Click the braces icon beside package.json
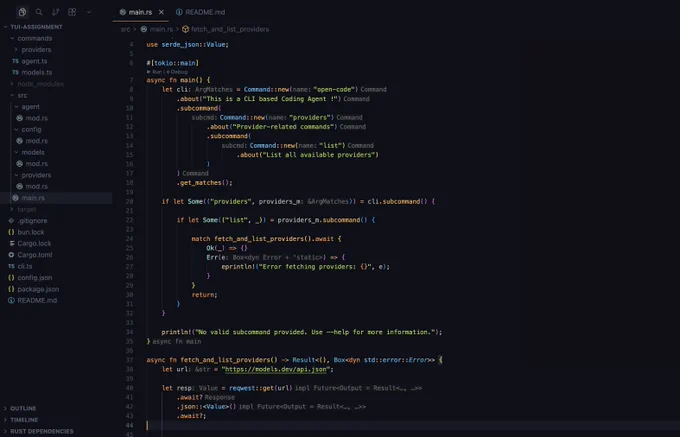Viewport: 680px width, 437px height. click(x=11, y=289)
